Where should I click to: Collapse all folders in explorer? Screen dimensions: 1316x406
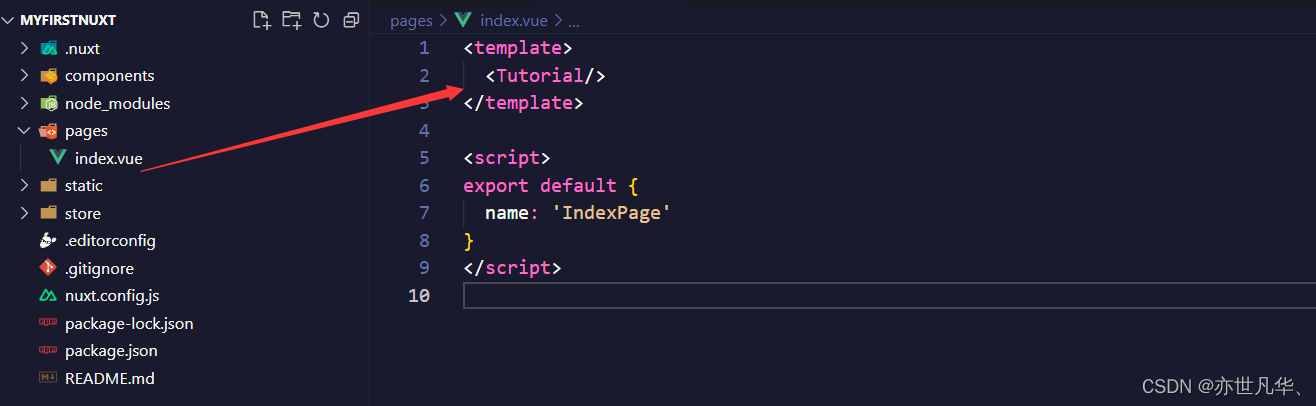tap(350, 20)
